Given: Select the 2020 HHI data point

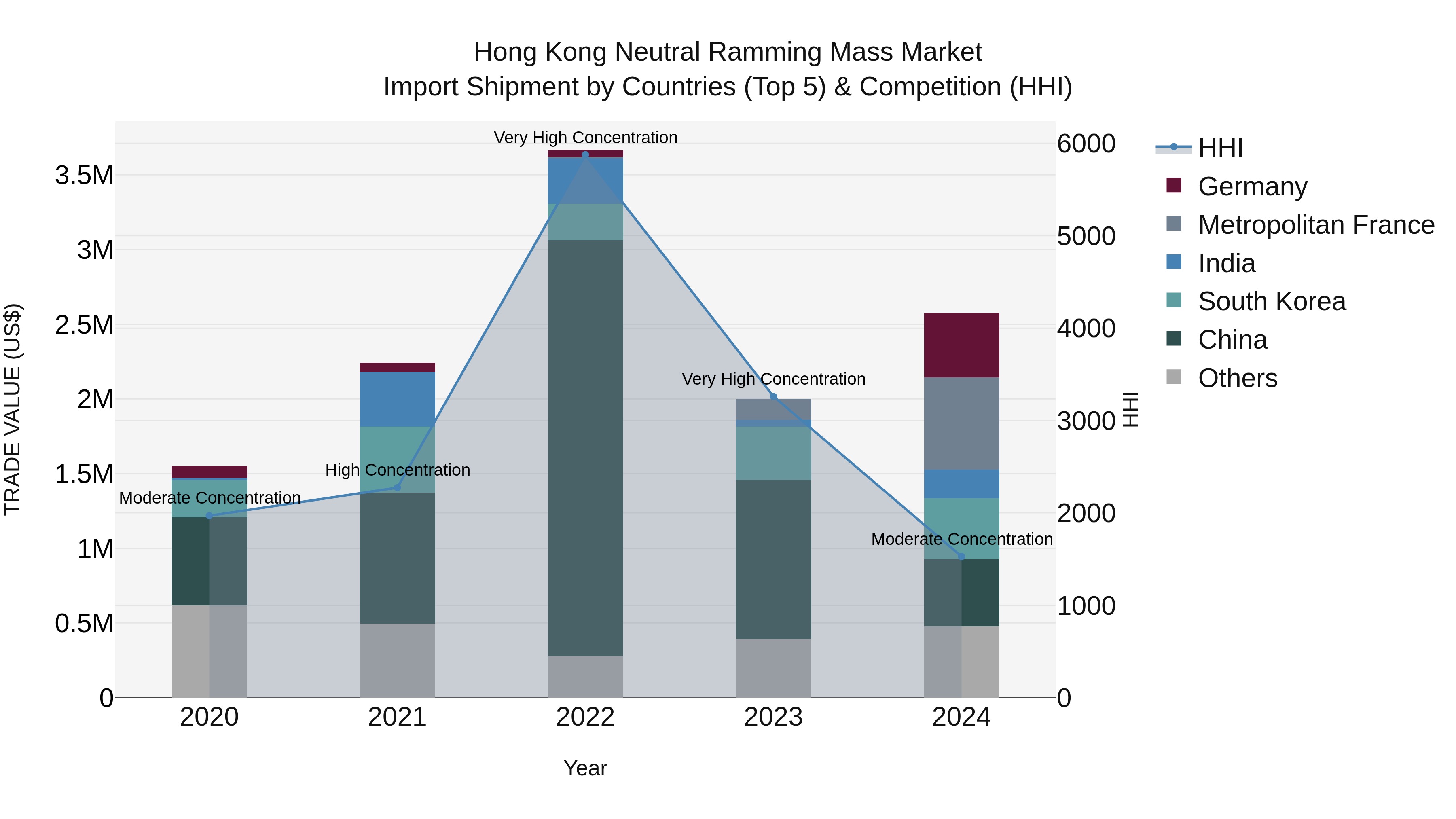Looking at the screenshot, I should pos(209,516).
